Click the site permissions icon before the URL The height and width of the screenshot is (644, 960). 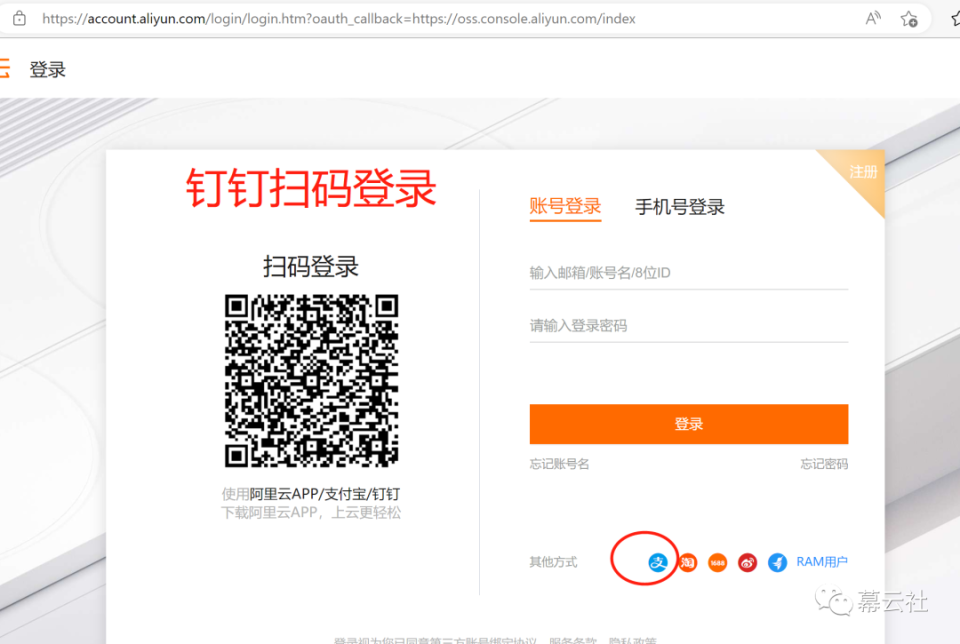(x=18, y=18)
